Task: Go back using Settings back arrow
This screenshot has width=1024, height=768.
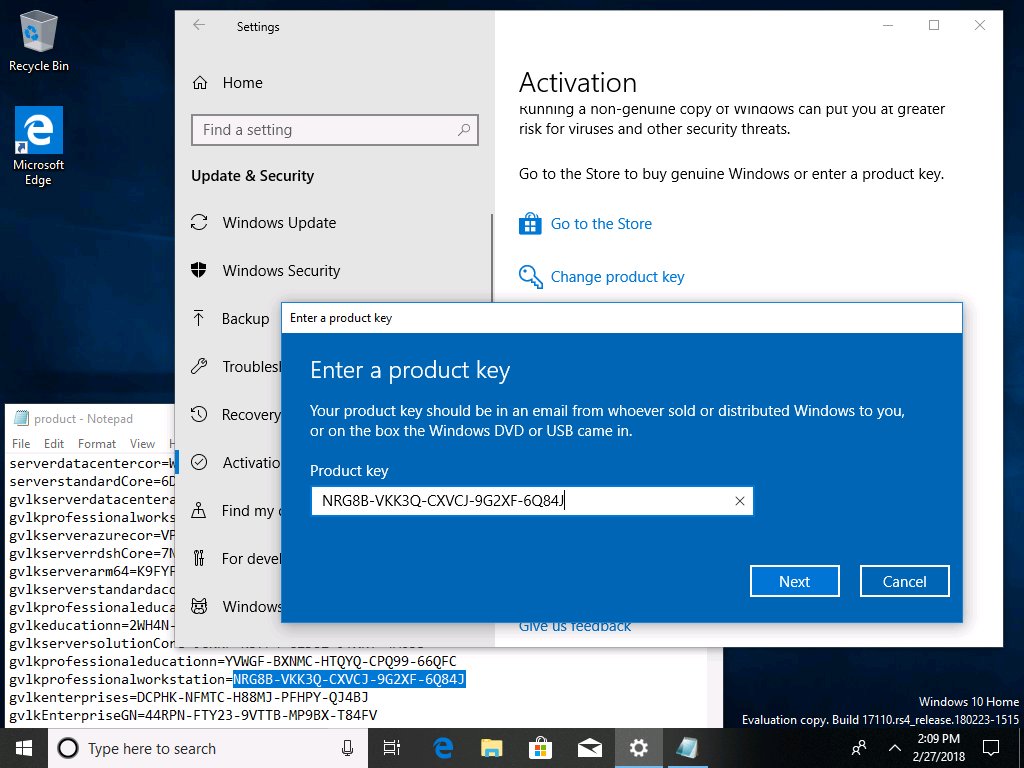Action: coord(199,26)
